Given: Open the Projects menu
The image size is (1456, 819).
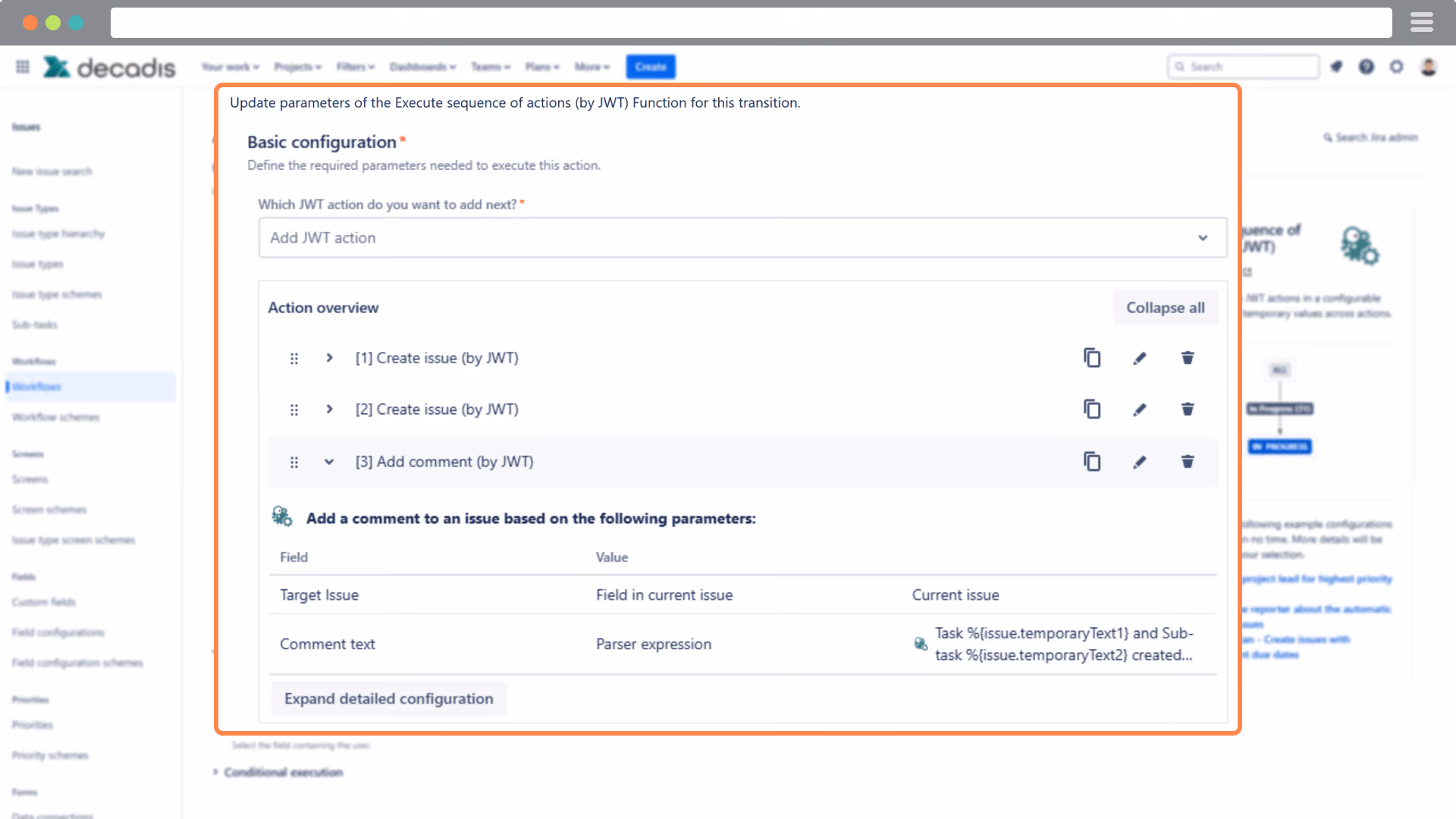Looking at the screenshot, I should [298, 67].
